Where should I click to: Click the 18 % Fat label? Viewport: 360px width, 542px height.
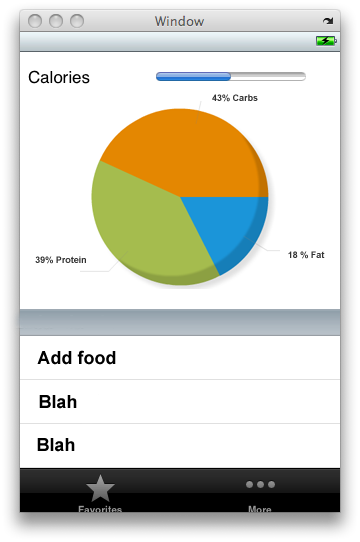pos(306,255)
